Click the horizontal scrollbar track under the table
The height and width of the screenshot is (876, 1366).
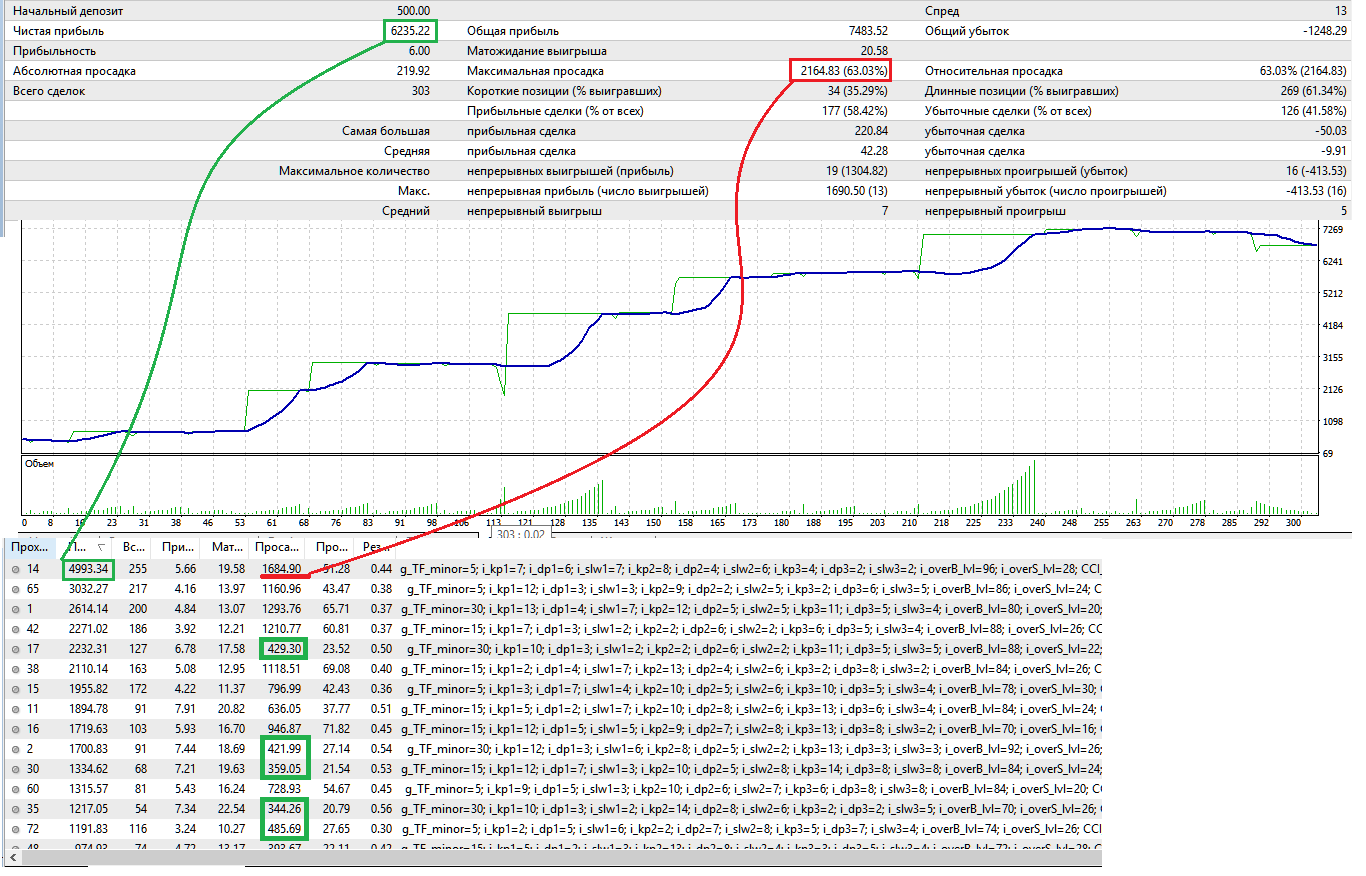560,858
